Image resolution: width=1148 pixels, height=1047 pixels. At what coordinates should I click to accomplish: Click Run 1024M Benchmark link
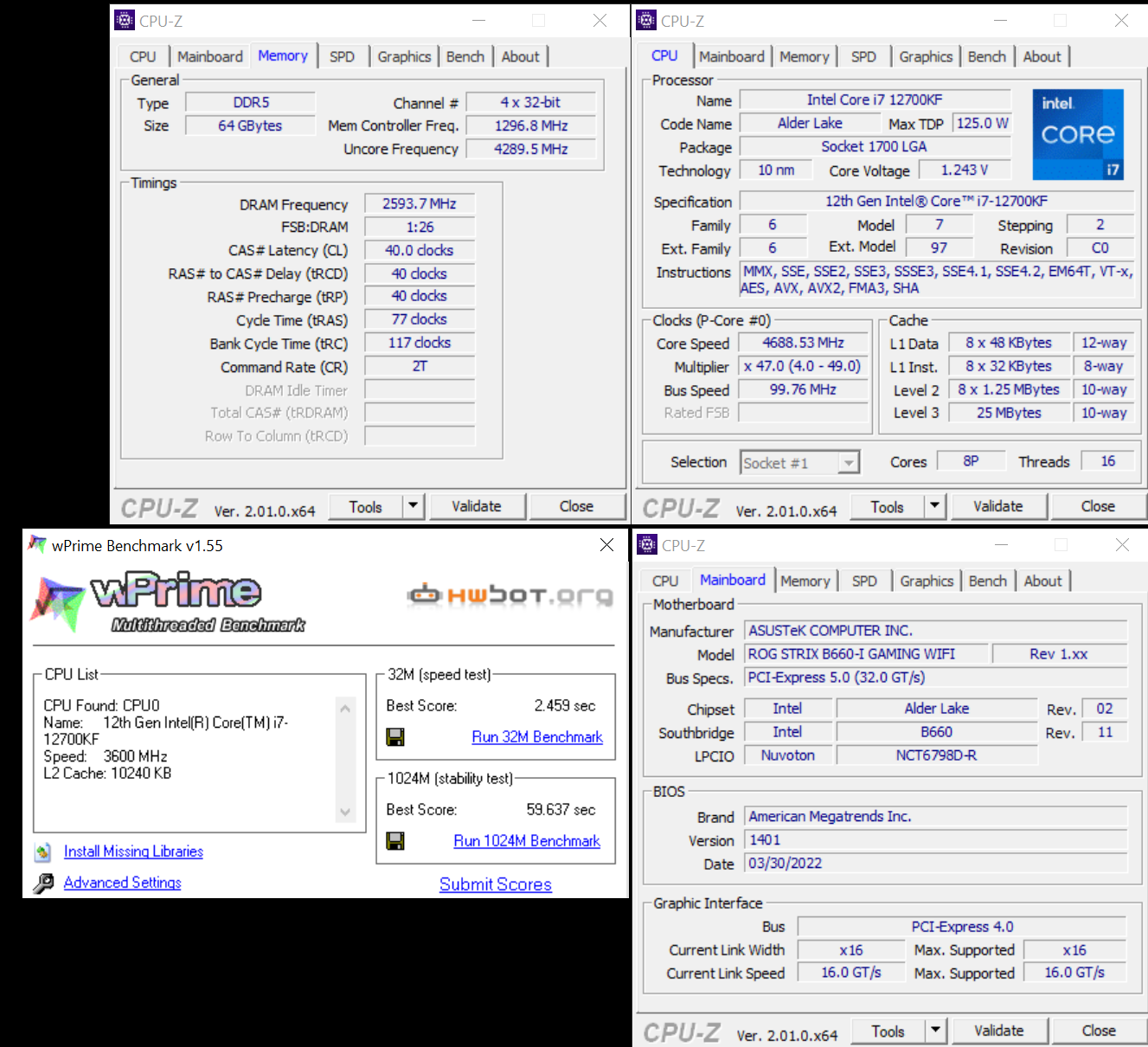[x=527, y=841]
